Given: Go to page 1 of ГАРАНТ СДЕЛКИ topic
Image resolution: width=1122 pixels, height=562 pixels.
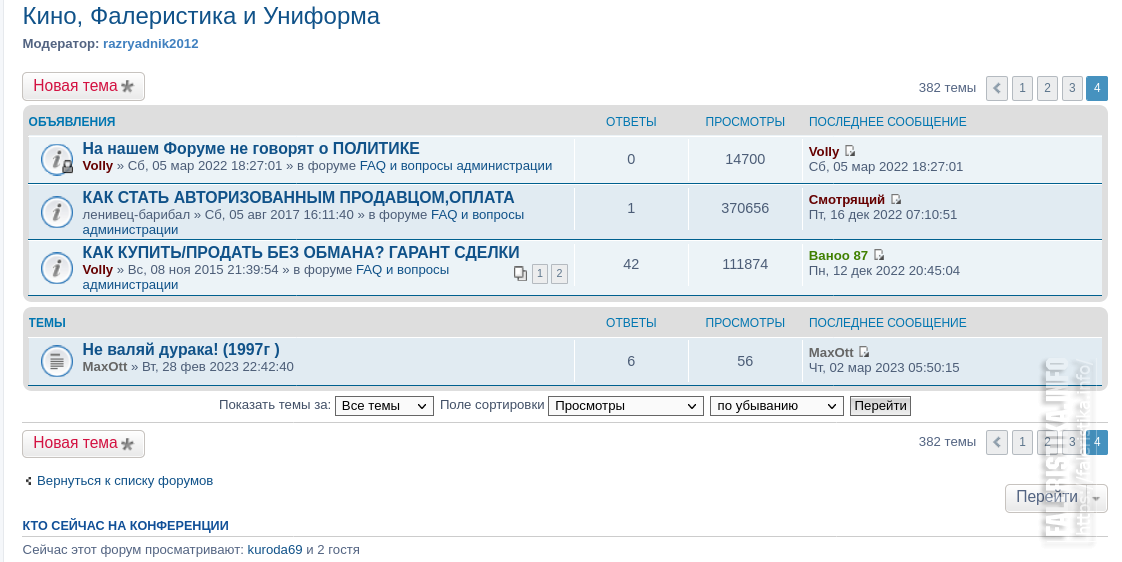Looking at the screenshot, I should (x=540, y=273).
